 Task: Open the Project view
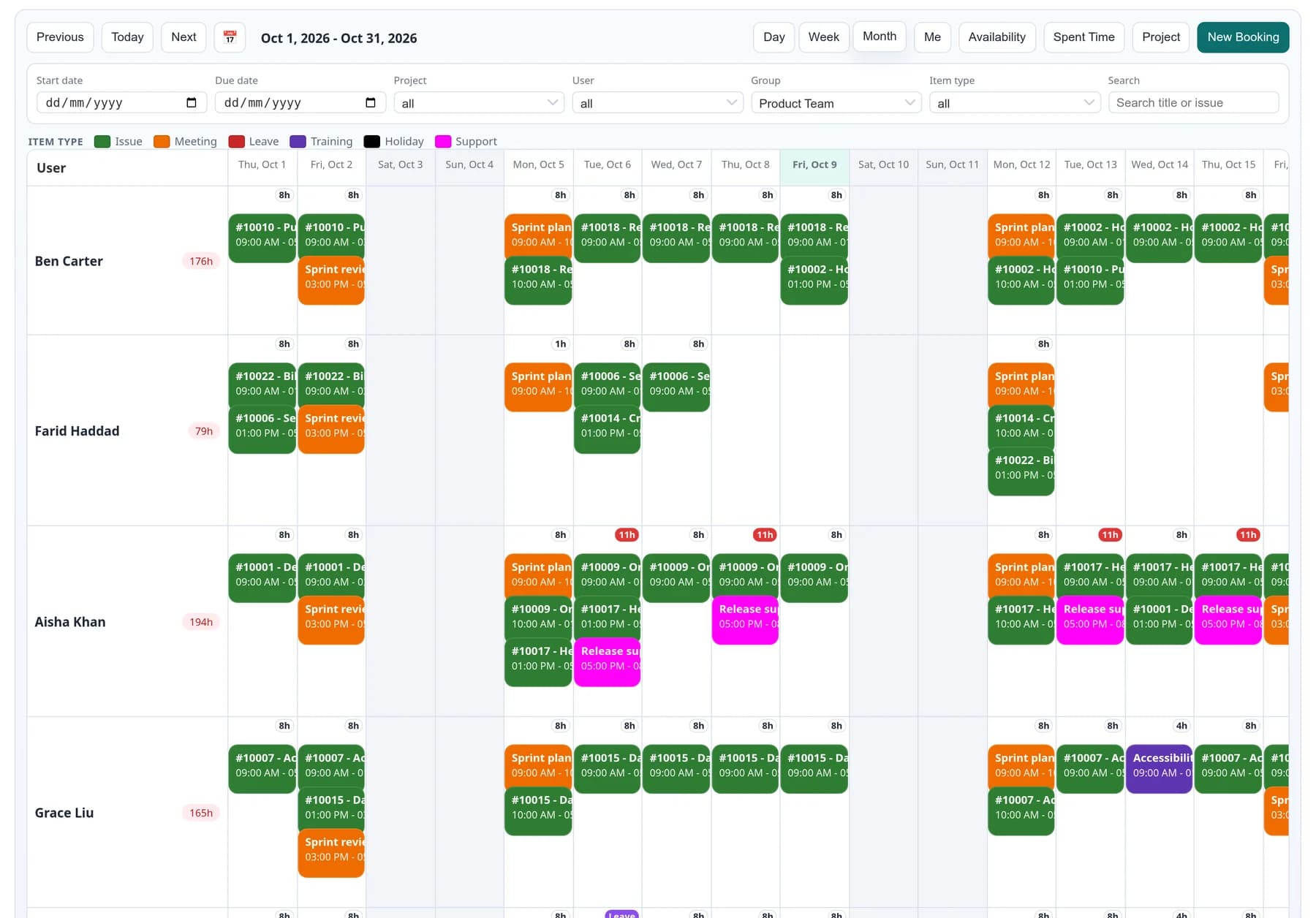(x=1161, y=37)
